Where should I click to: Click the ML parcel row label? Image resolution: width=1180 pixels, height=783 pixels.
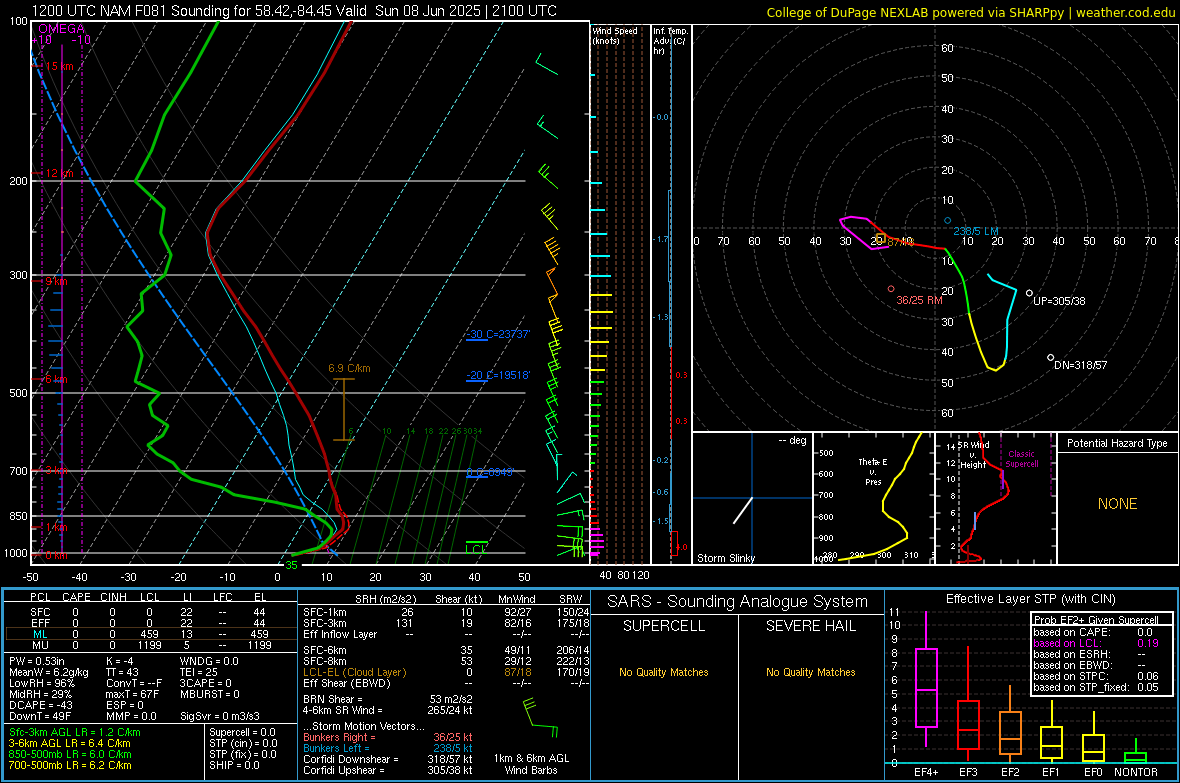coord(40,634)
